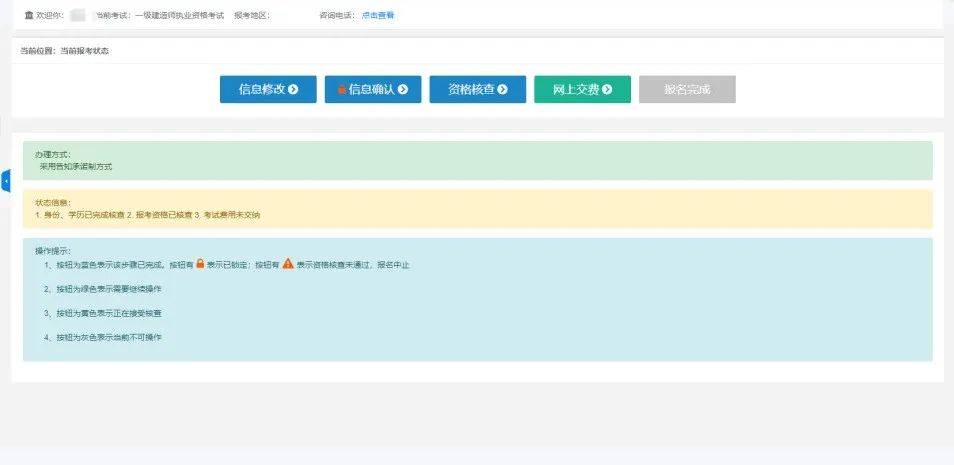Viewport: 954px width, 465px height.
Task: Click the exam name 一级建造师执业资格考试
Action: 179,15
